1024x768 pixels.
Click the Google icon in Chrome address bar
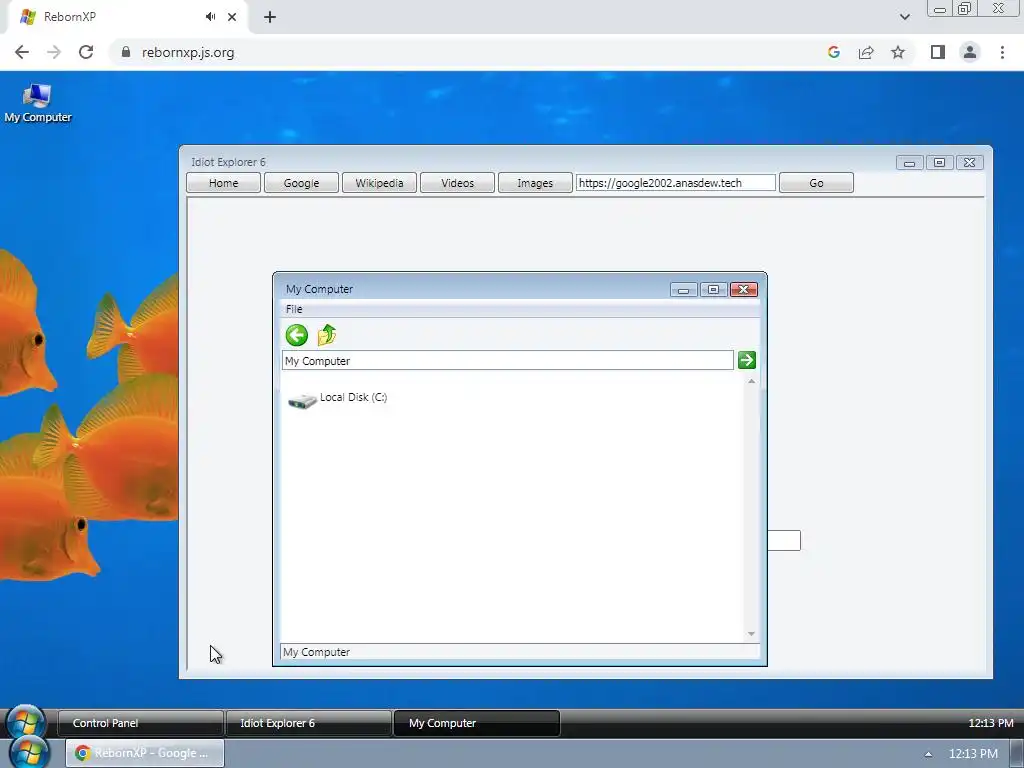click(x=833, y=52)
